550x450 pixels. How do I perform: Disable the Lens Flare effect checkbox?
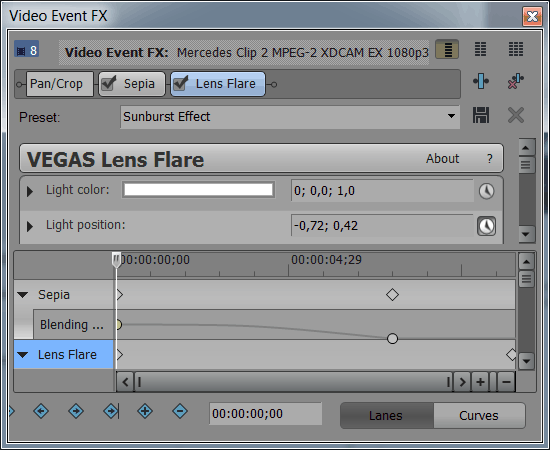(181, 83)
